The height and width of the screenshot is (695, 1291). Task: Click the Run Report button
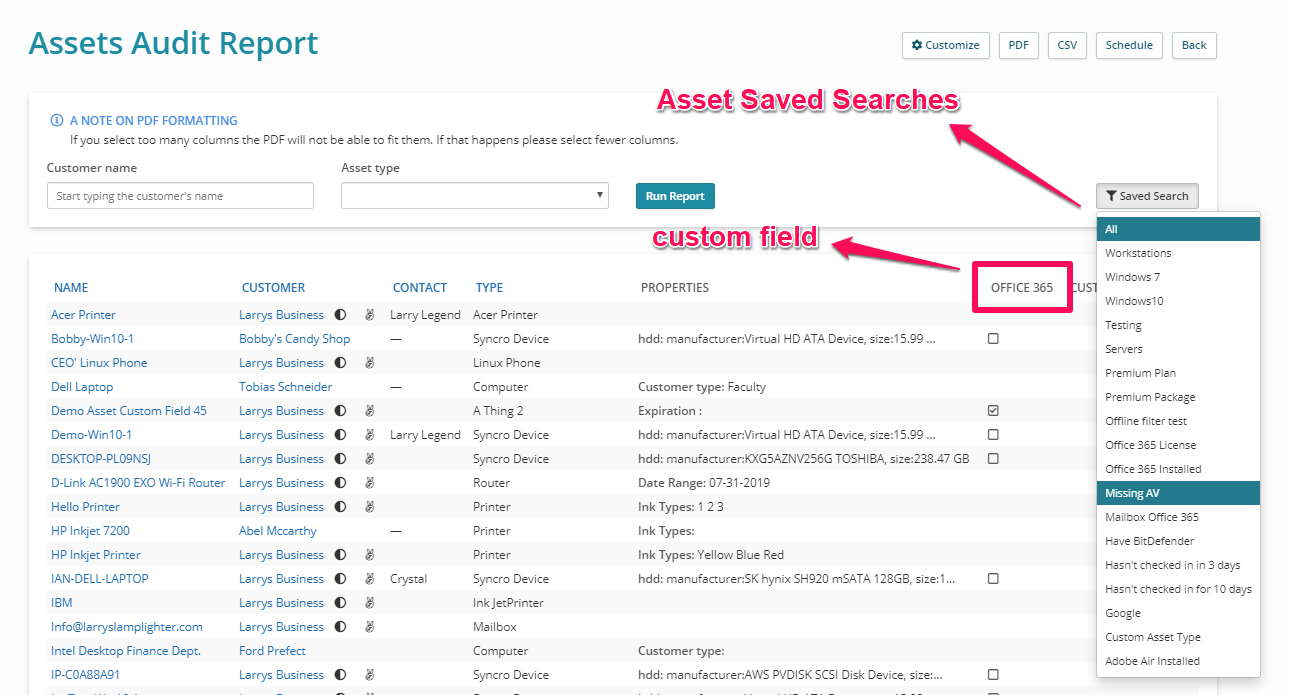click(675, 195)
